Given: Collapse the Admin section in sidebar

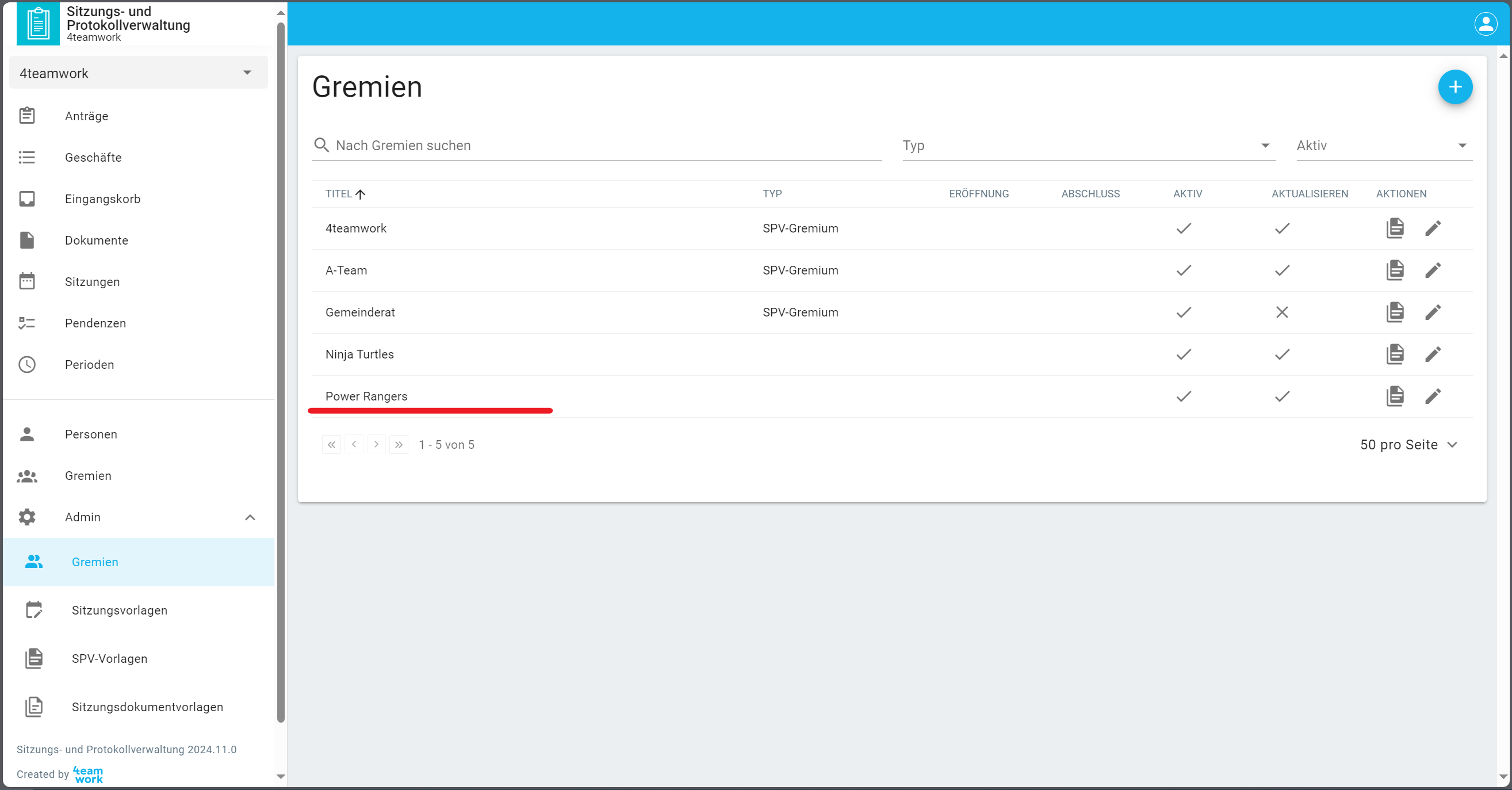Looking at the screenshot, I should (250, 517).
